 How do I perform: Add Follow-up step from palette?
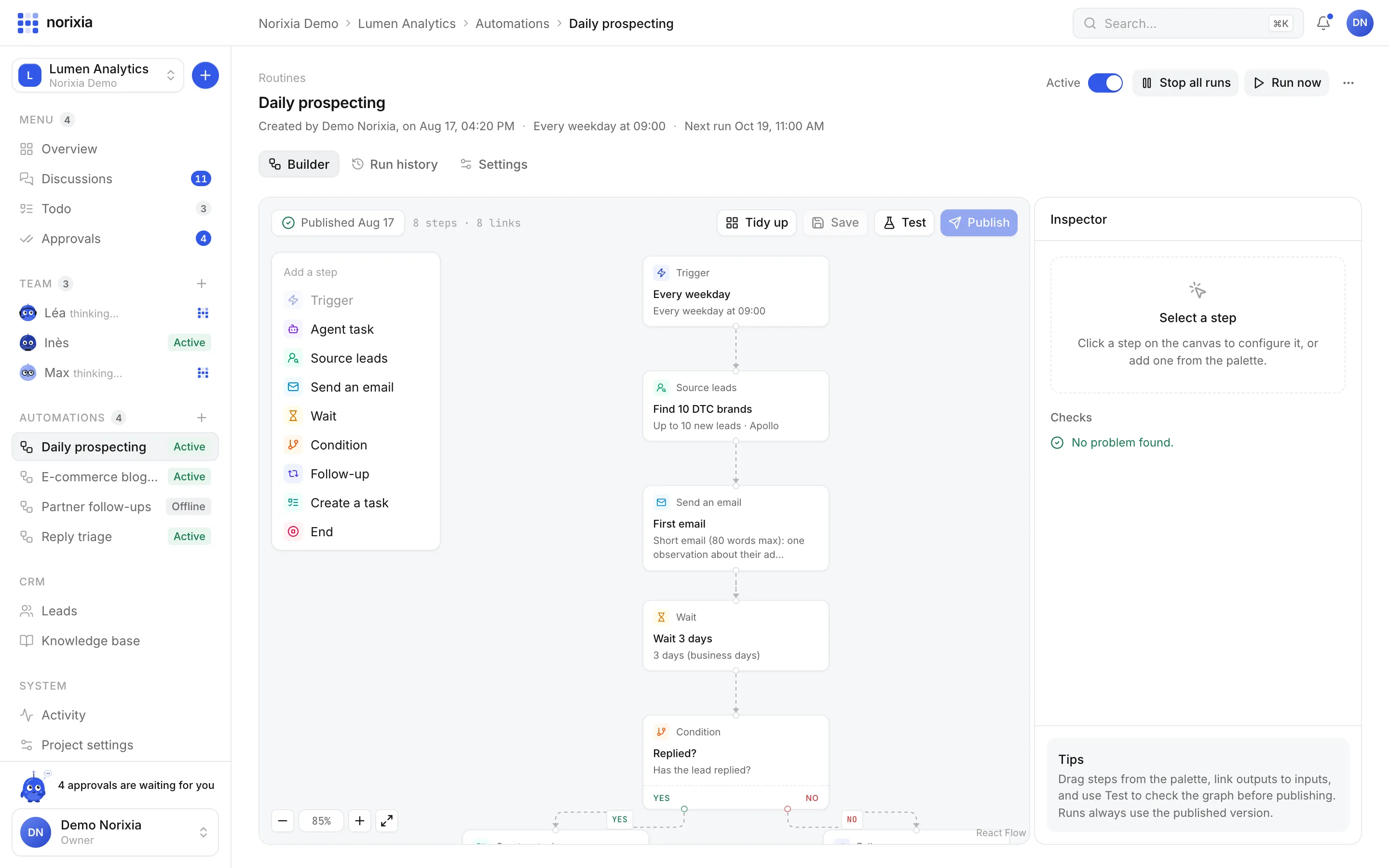coord(356,474)
